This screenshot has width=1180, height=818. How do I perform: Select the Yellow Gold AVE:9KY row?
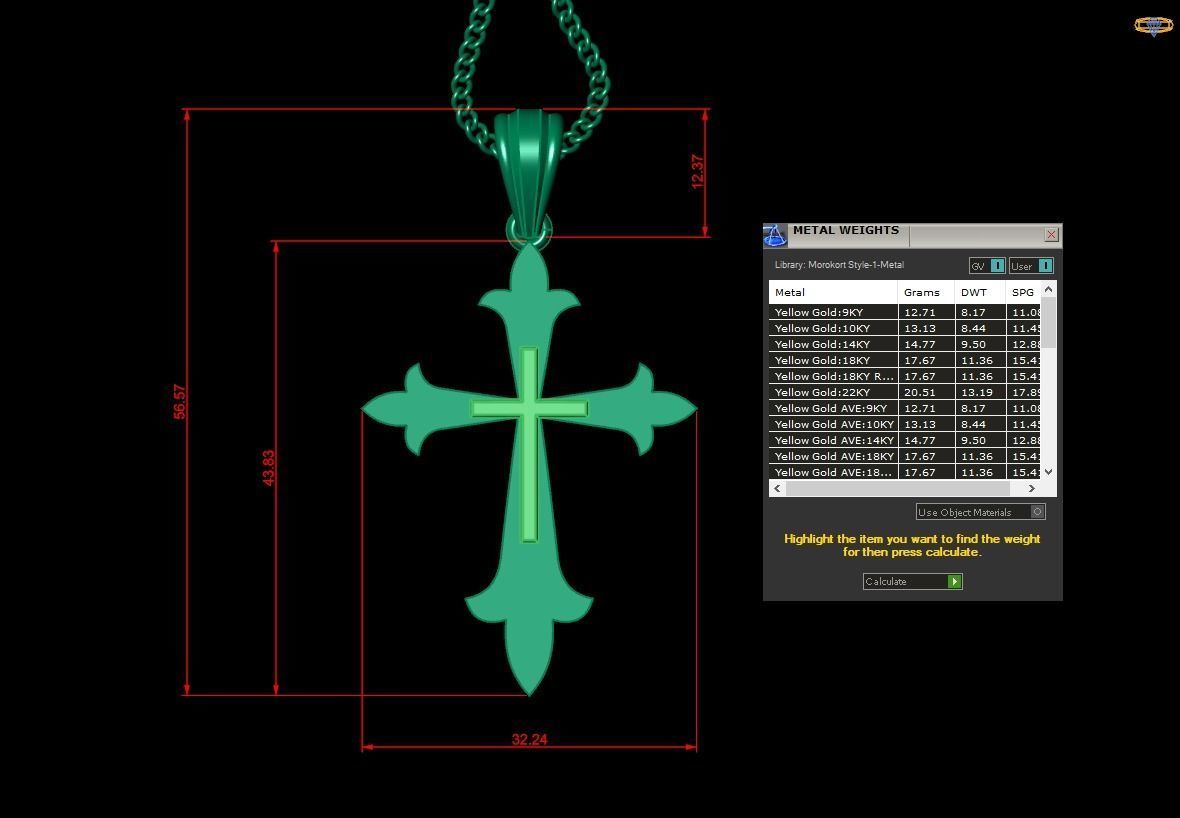[905, 408]
